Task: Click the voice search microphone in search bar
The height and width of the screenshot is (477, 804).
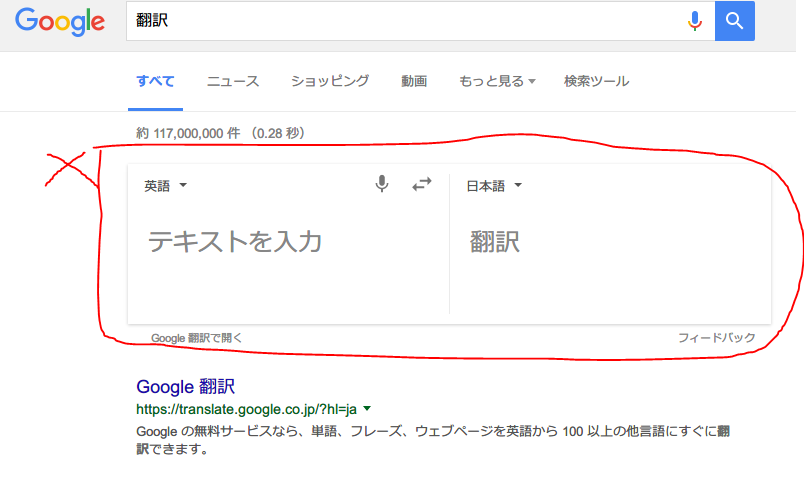Action: pos(695,21)
